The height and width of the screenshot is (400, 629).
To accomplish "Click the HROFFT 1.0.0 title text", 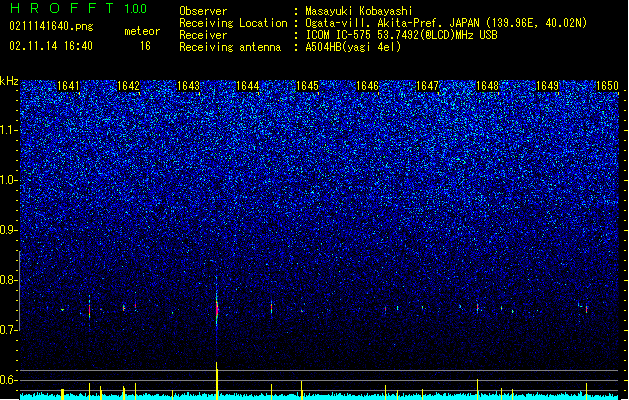I will 78,8.
